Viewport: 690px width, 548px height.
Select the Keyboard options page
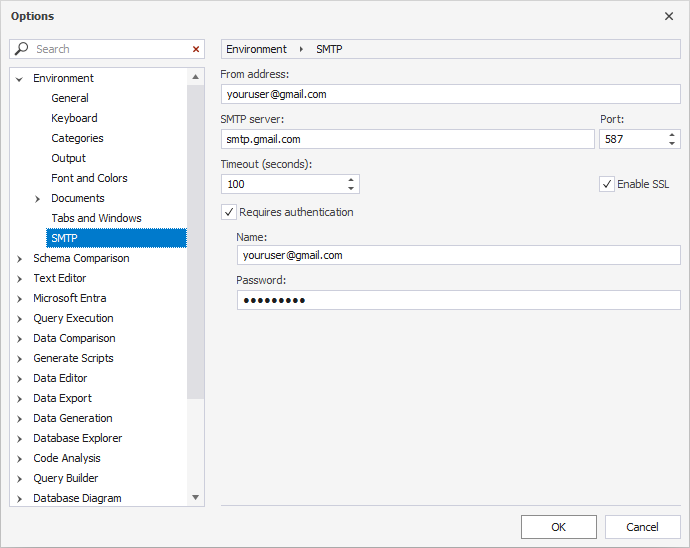click(x=74, y=118)
